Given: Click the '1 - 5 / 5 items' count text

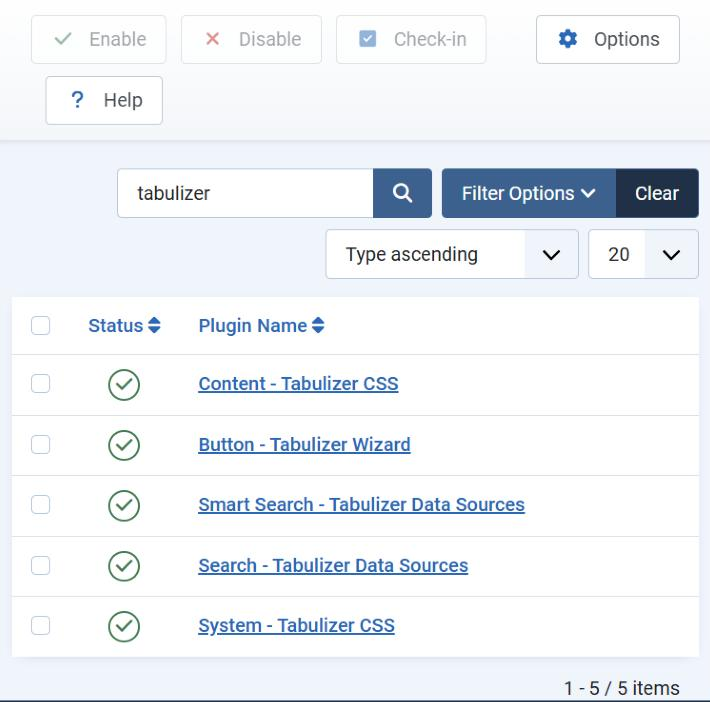Looking at the screenshot, I should click(x=622, y=688).
